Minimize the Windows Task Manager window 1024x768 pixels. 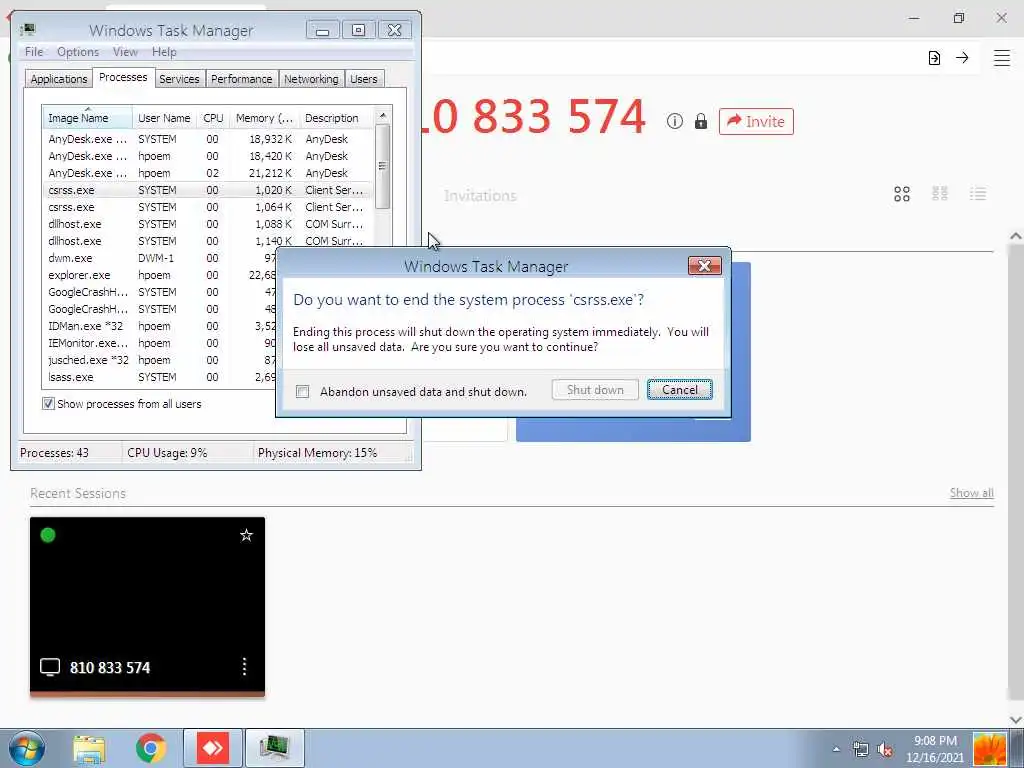(x=323, y=30)
